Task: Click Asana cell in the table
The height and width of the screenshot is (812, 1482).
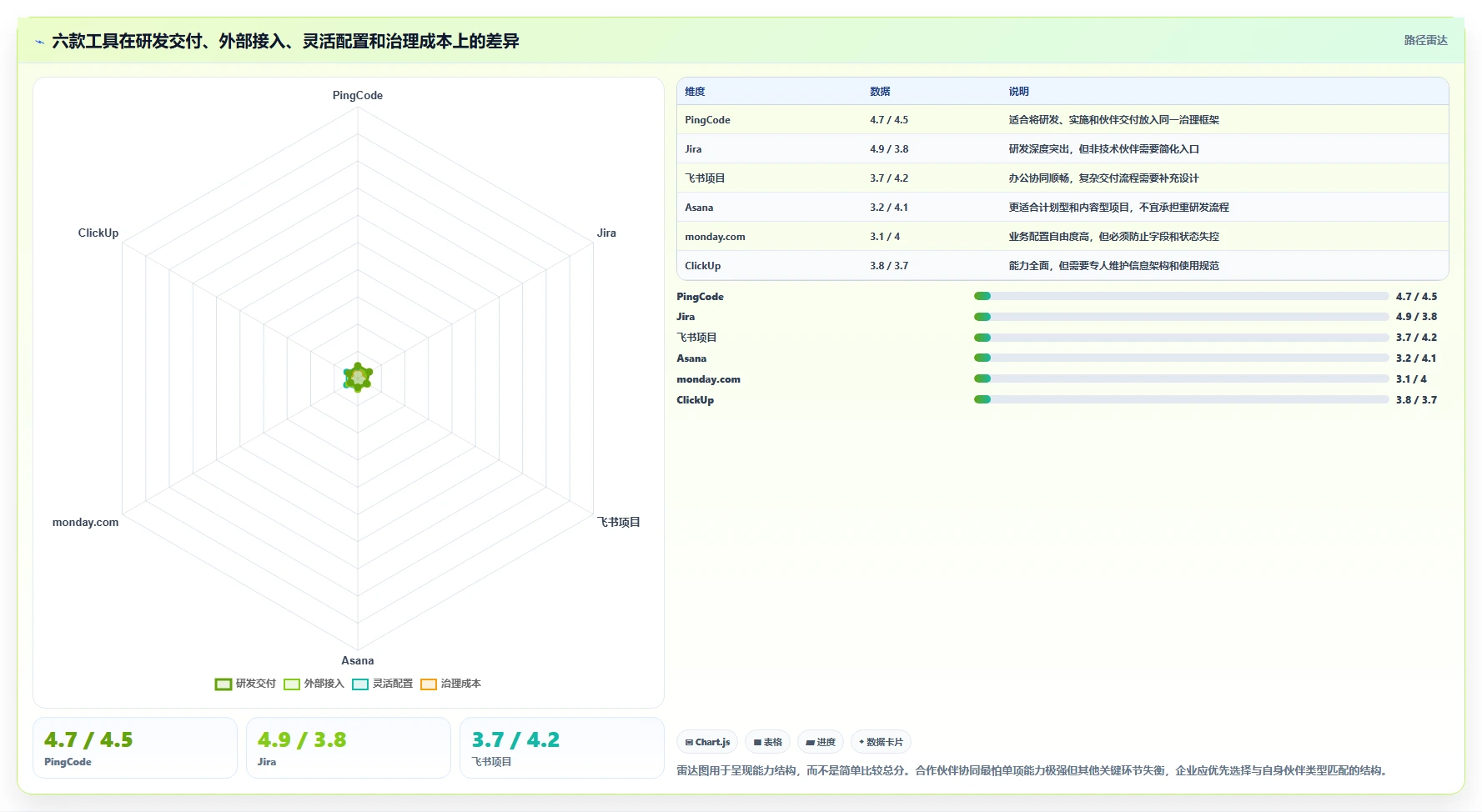Action: pyautogui.click(x=699, y=208)
